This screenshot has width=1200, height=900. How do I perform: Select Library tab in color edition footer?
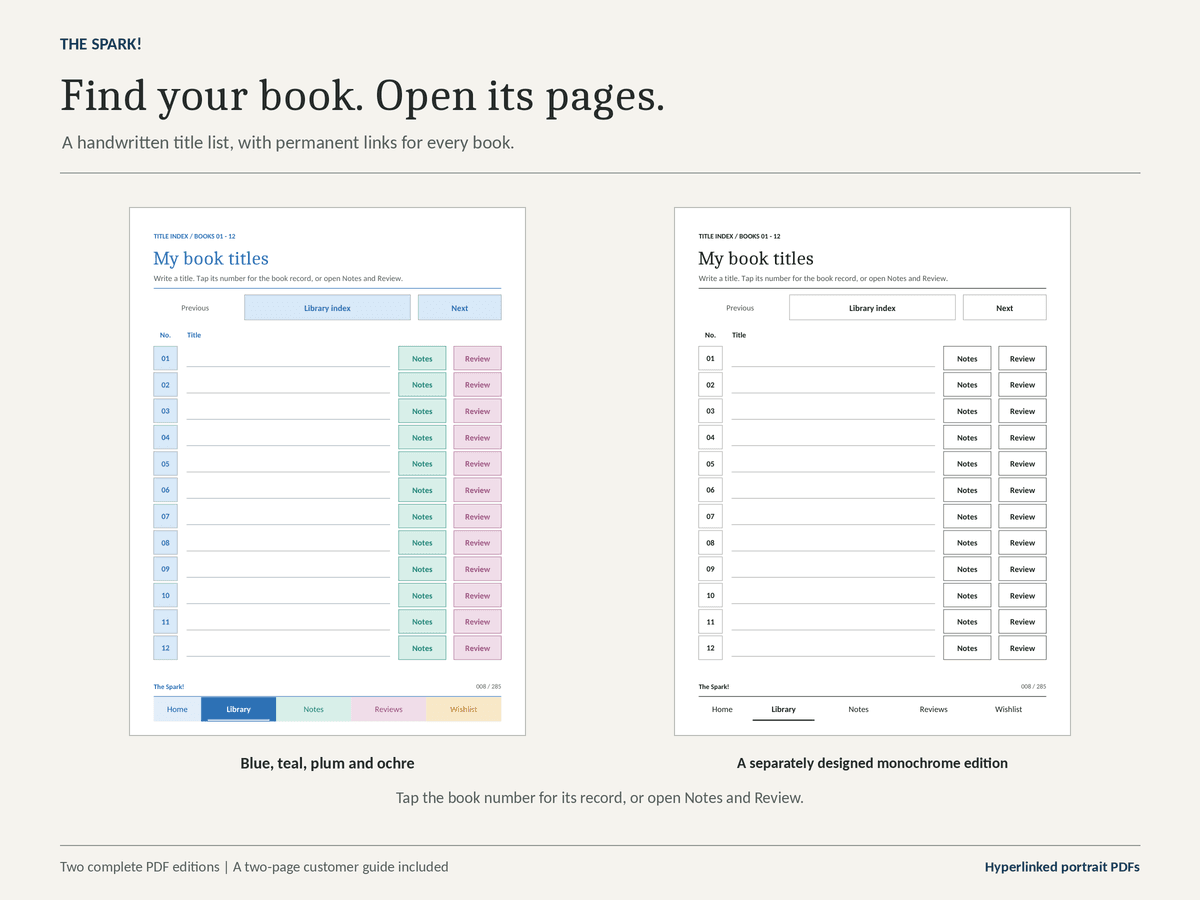[x=238, y=709]
